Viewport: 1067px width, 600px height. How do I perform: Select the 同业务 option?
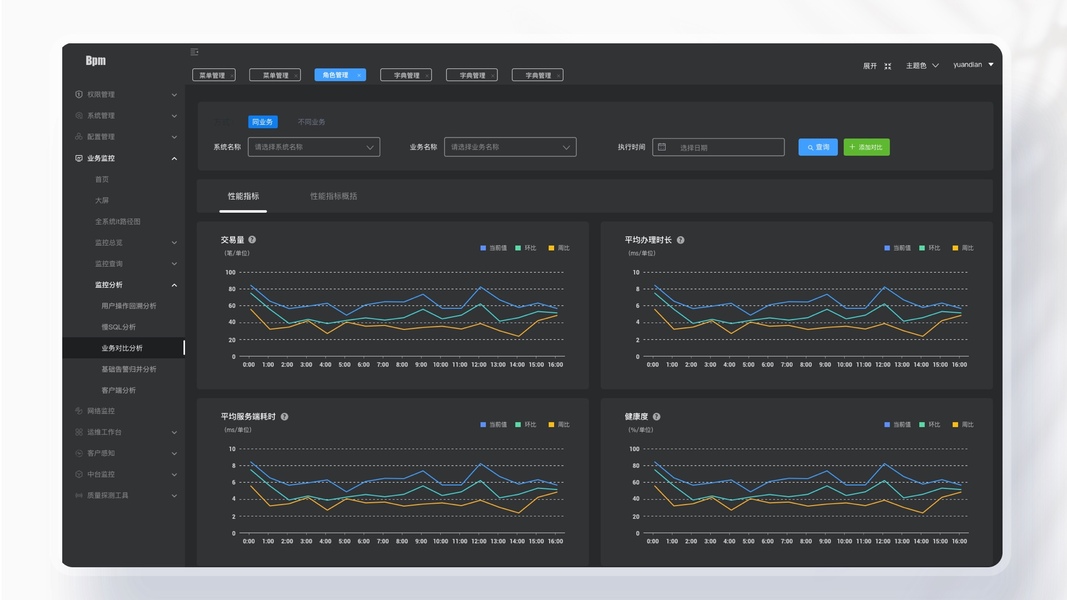point(262,122)
